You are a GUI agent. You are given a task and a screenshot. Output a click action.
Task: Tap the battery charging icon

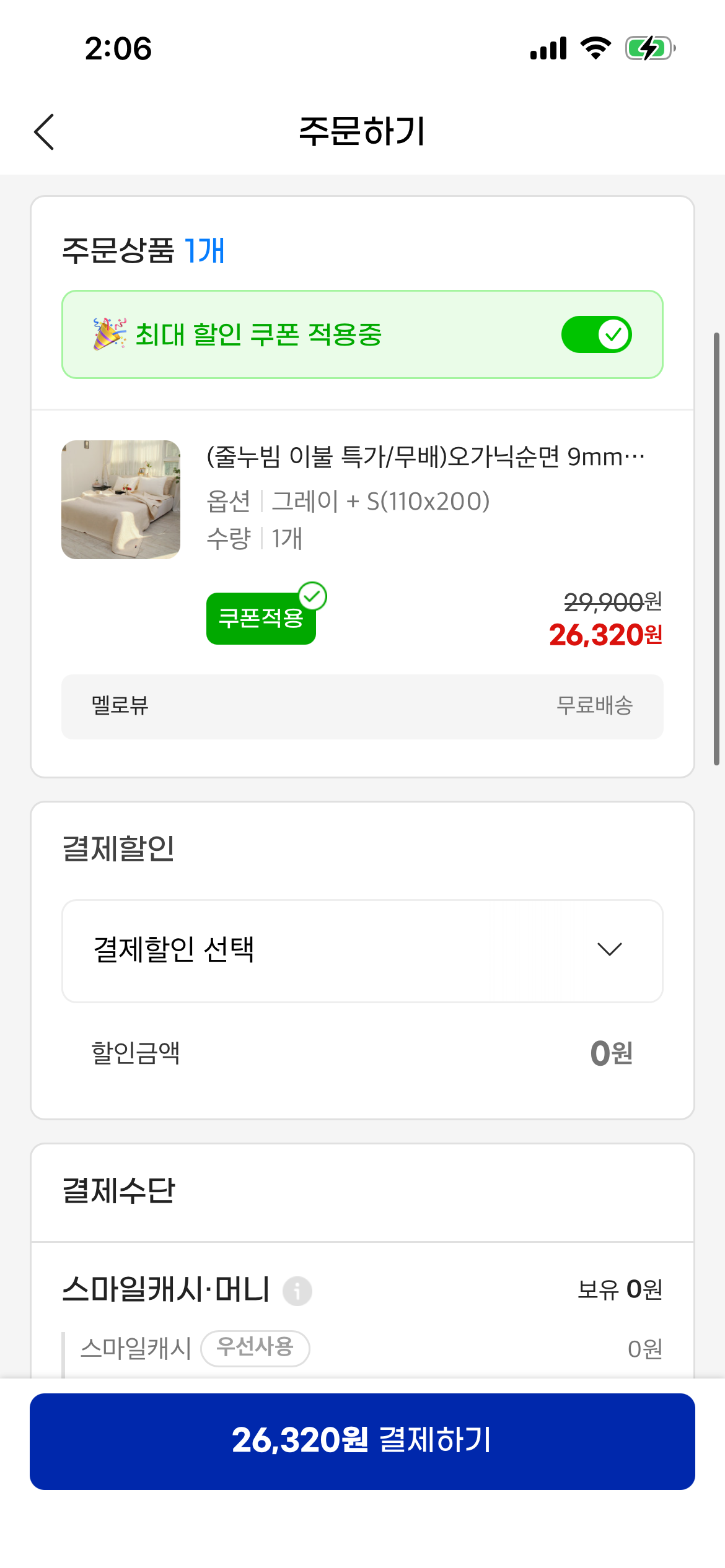coord(650,48)
